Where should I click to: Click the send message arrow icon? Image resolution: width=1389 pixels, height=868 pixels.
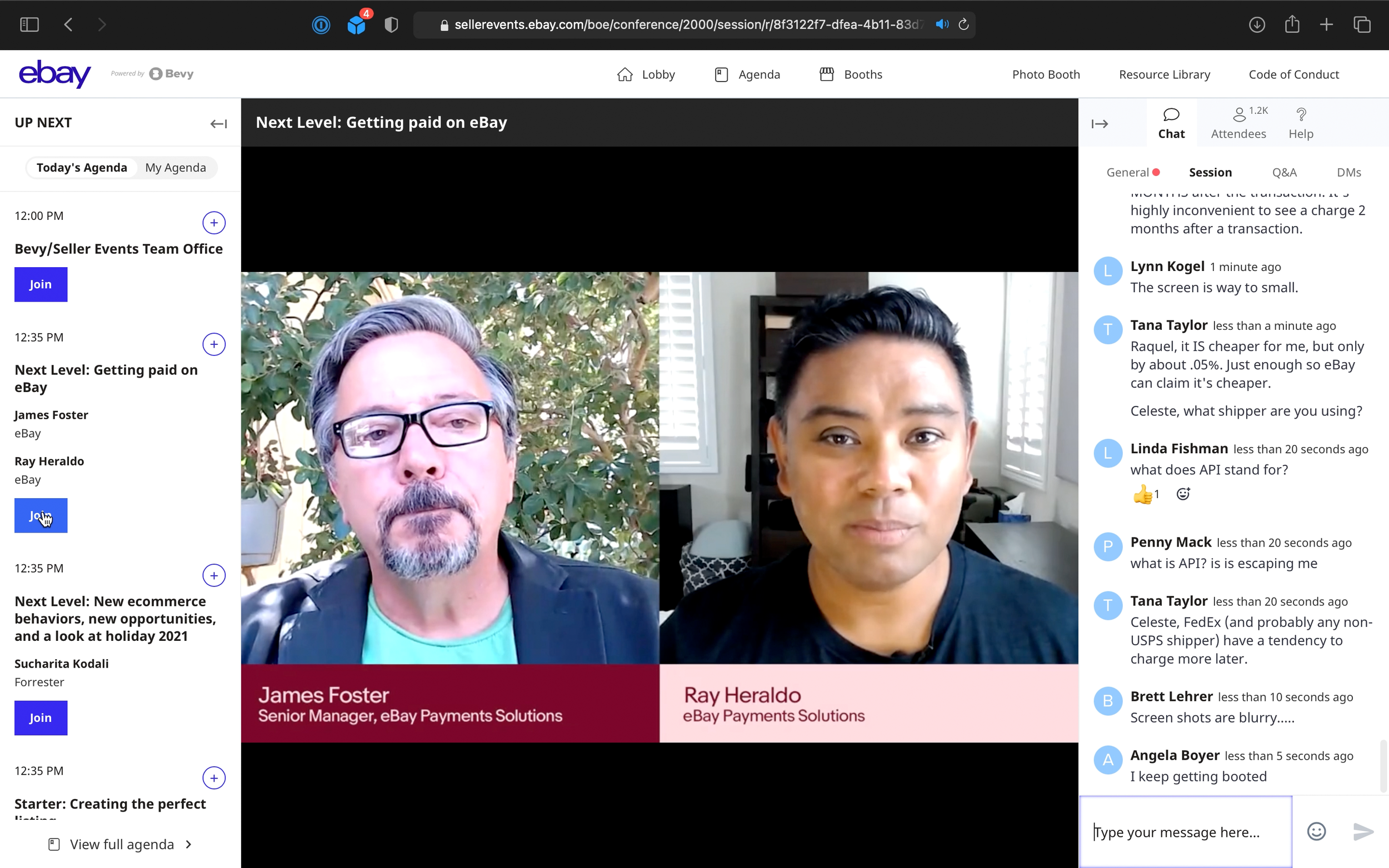point(1362,831)
